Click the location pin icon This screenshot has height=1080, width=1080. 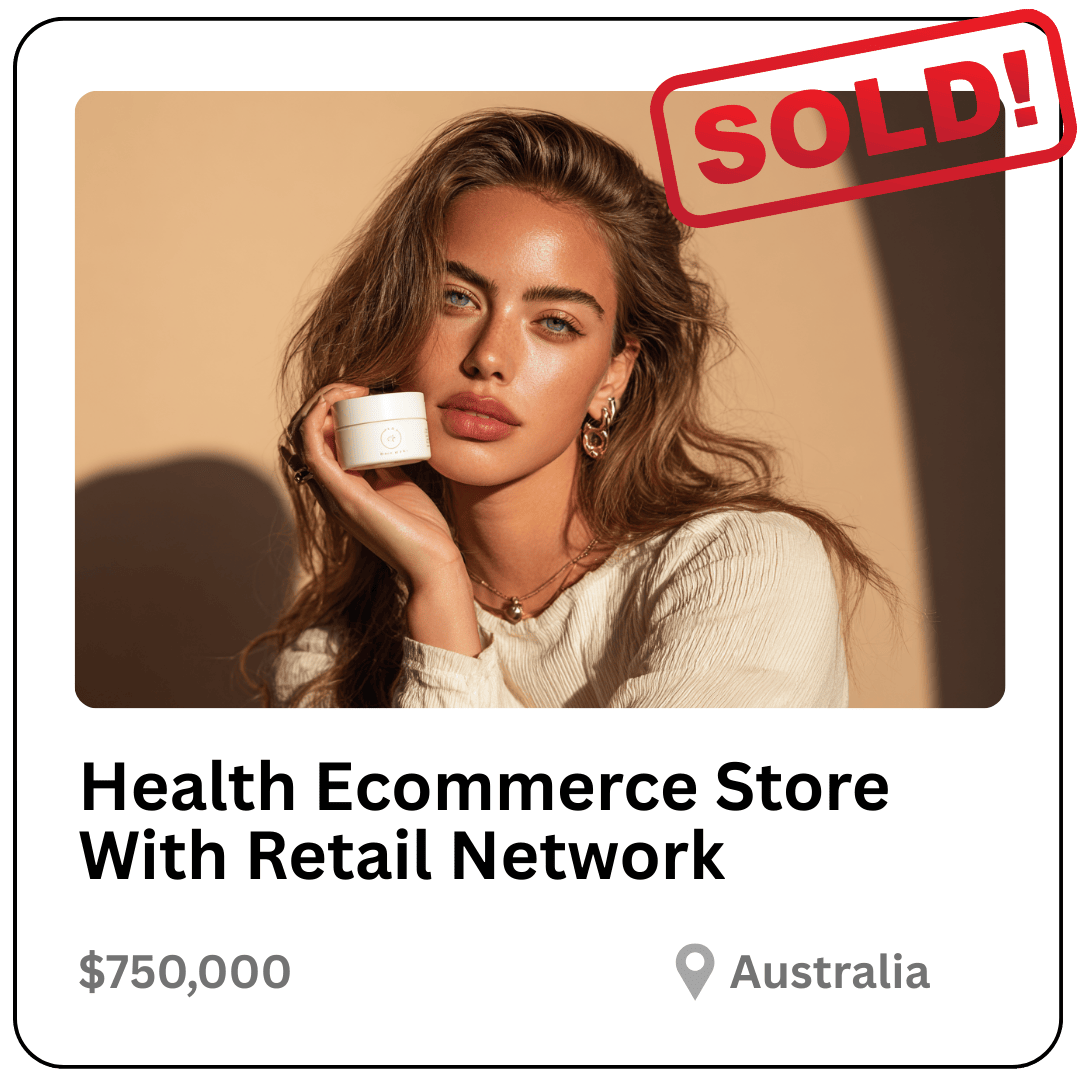[x=694, y=970]
